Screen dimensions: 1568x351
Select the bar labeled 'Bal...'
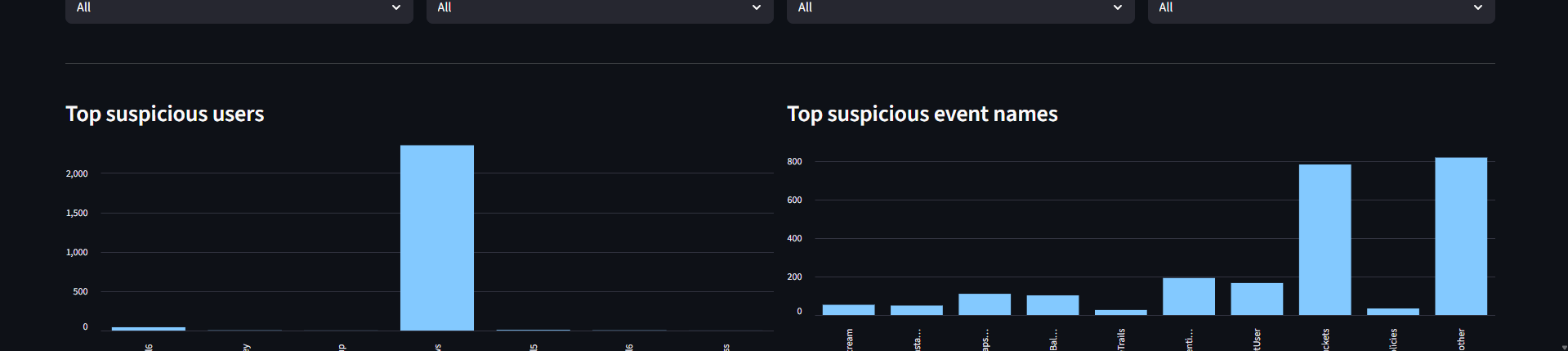[x=1052, y=304]
